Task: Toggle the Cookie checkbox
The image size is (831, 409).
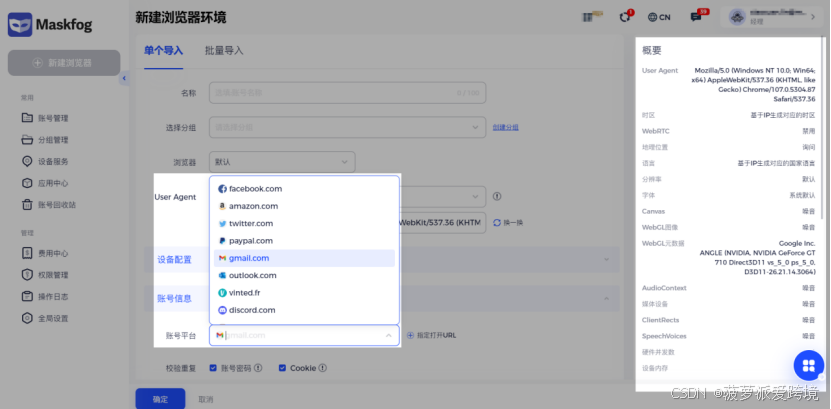Action: click(x=282, y=368)
